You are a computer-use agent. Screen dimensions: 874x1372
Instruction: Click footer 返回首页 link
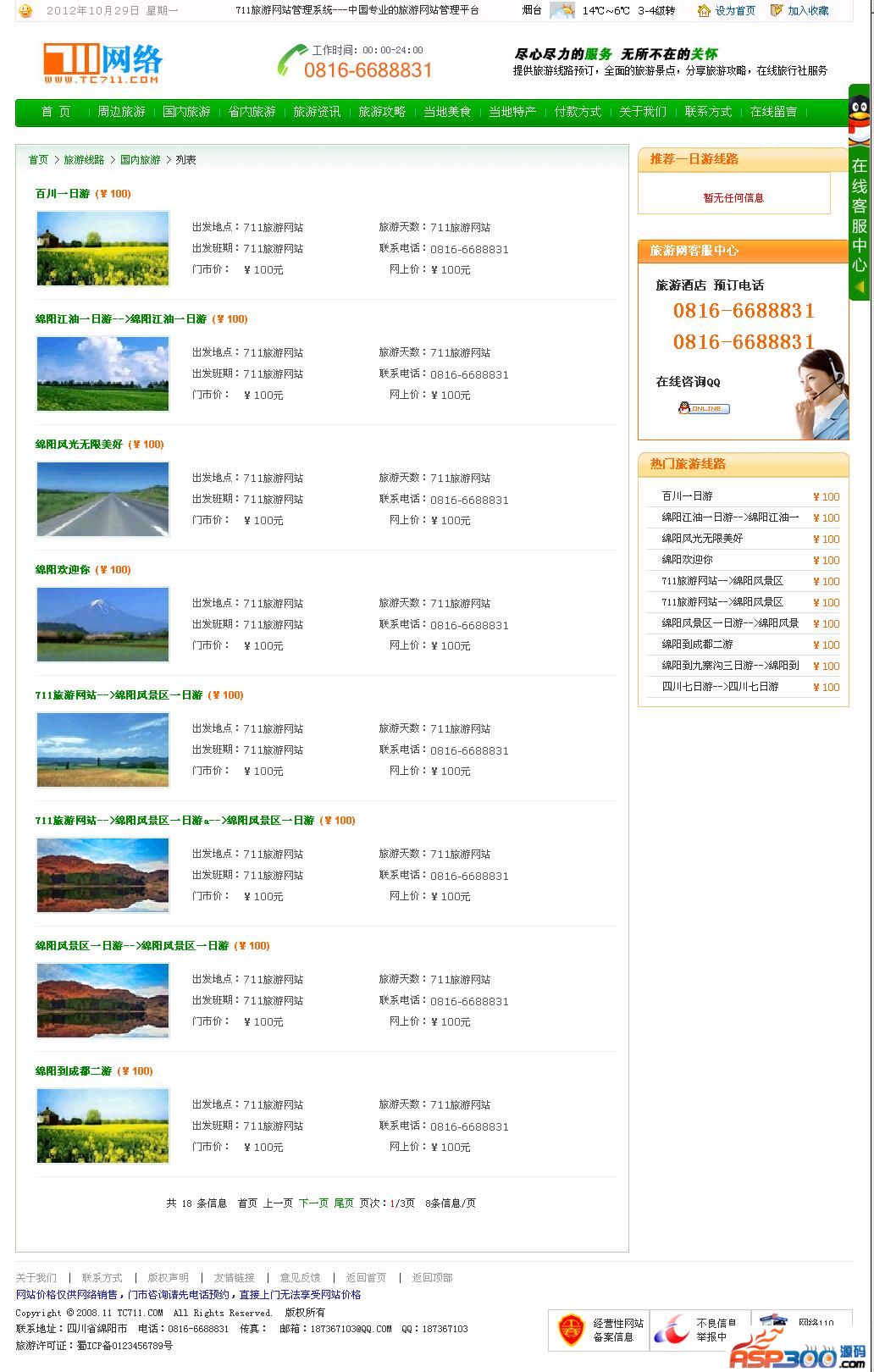pos(366,1277)
